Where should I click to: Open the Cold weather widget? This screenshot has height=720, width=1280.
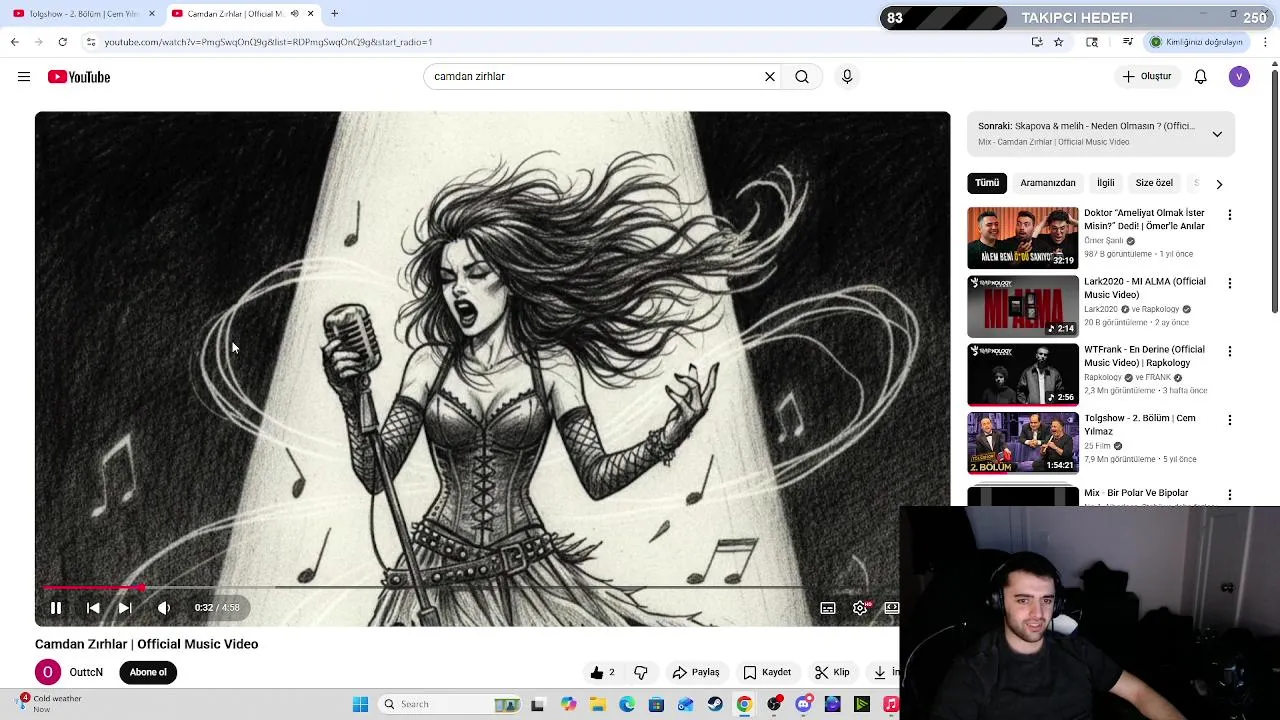pos(50,703)
